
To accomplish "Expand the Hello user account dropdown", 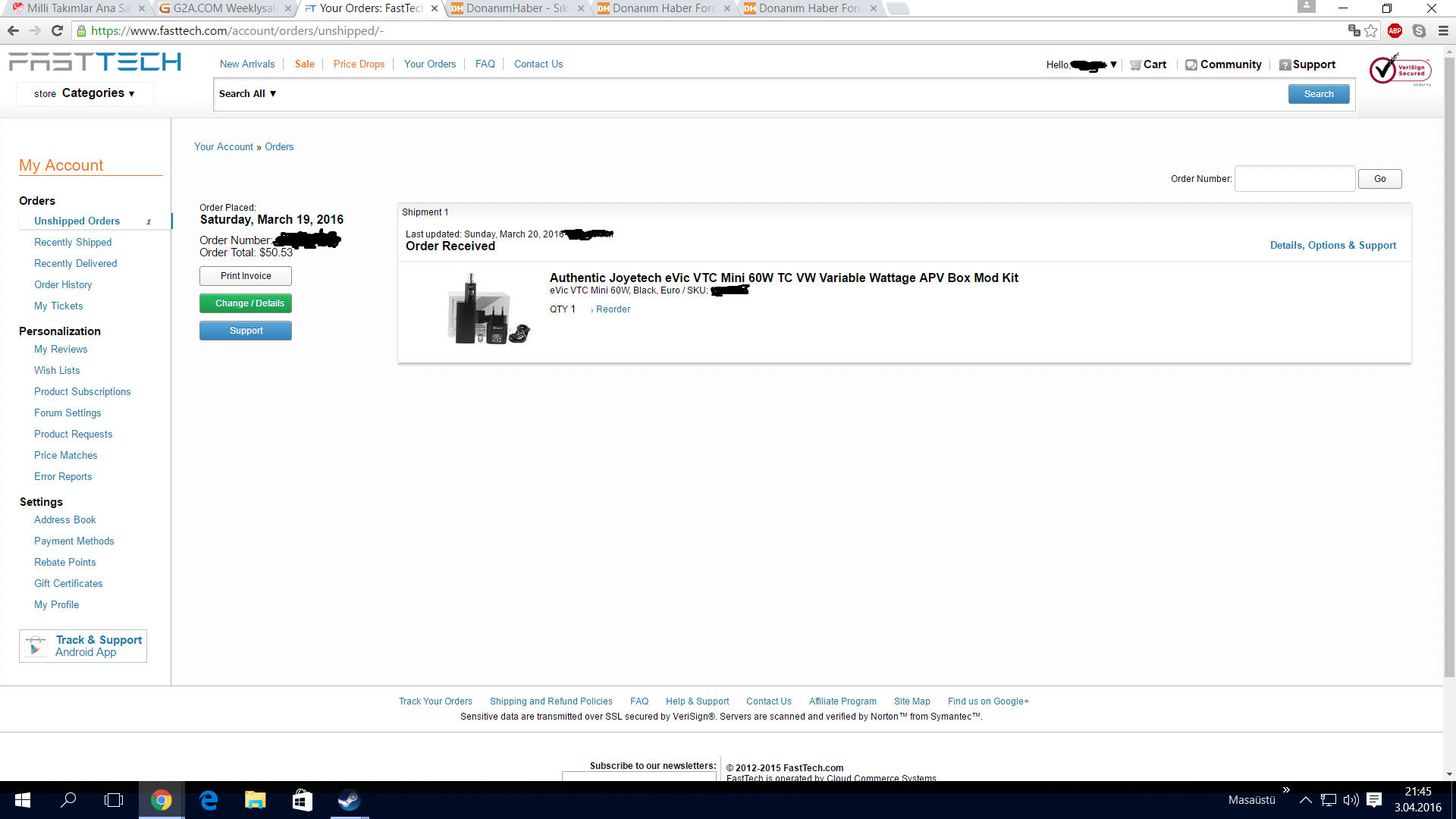I will tap(1081, 65).
